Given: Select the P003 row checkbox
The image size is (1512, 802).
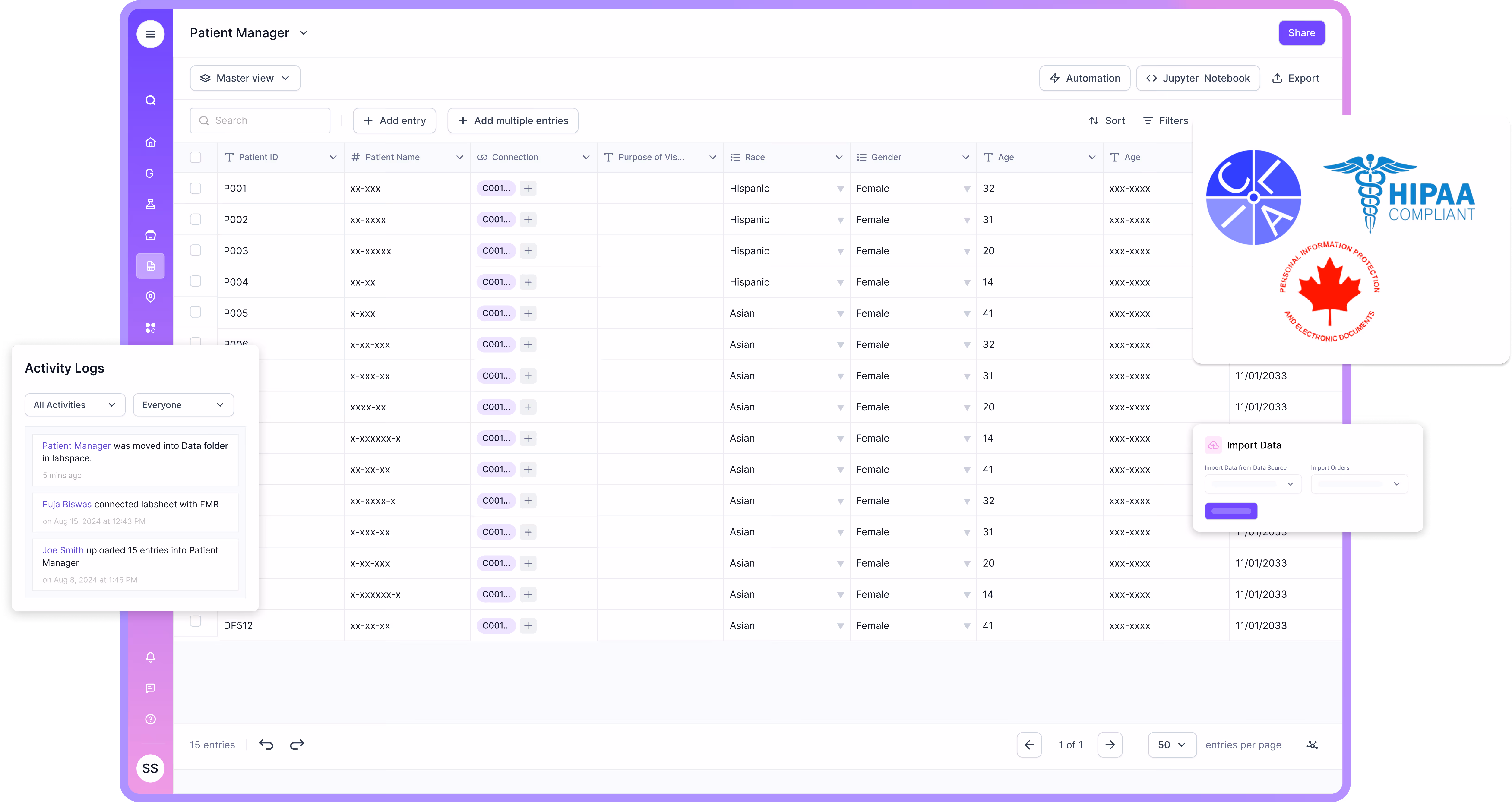Looking at the screenshot, I should coord(196,250).
